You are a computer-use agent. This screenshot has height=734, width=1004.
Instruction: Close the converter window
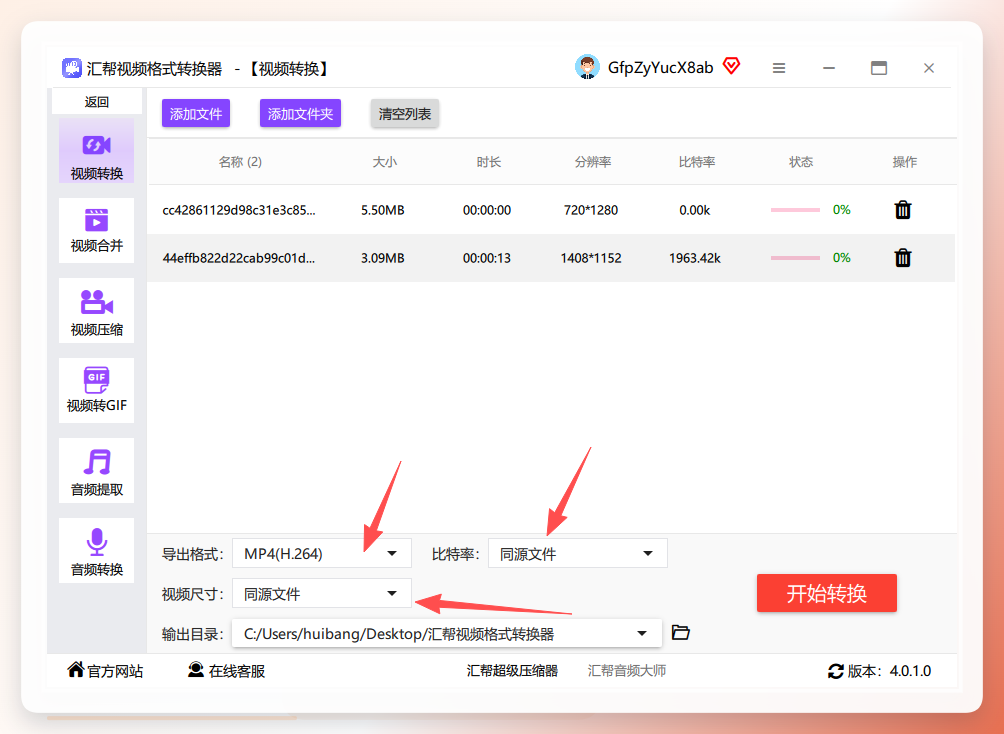[x=929, y=68]
